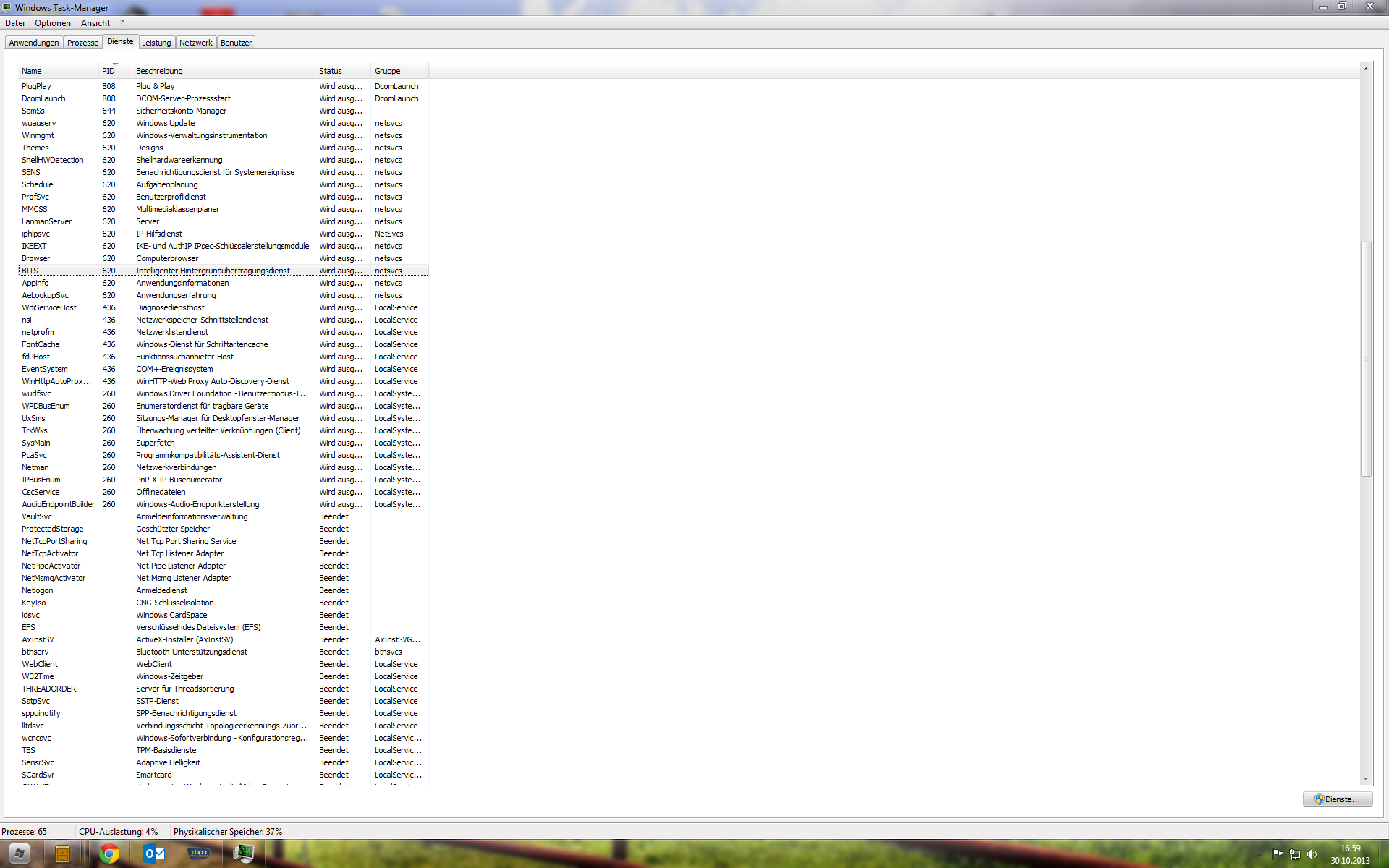
Task: Open the Action Center flag icon
Action: (x=1278, y=854)
